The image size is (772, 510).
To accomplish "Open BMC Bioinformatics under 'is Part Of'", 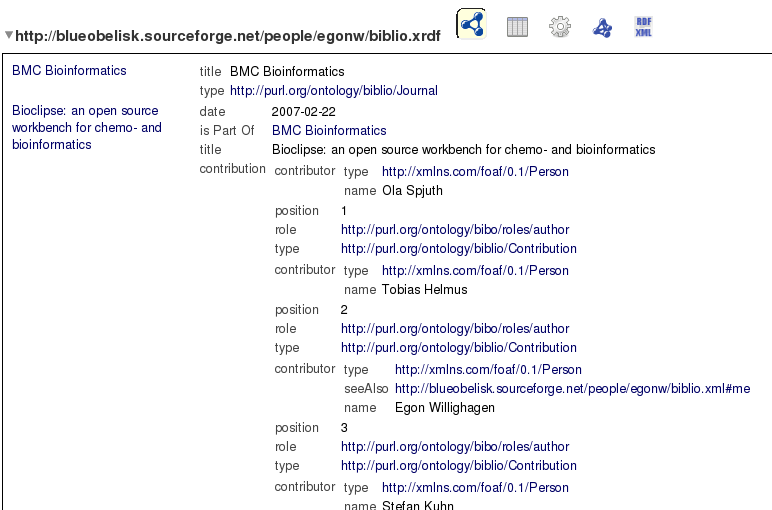I will coord(329,130).
